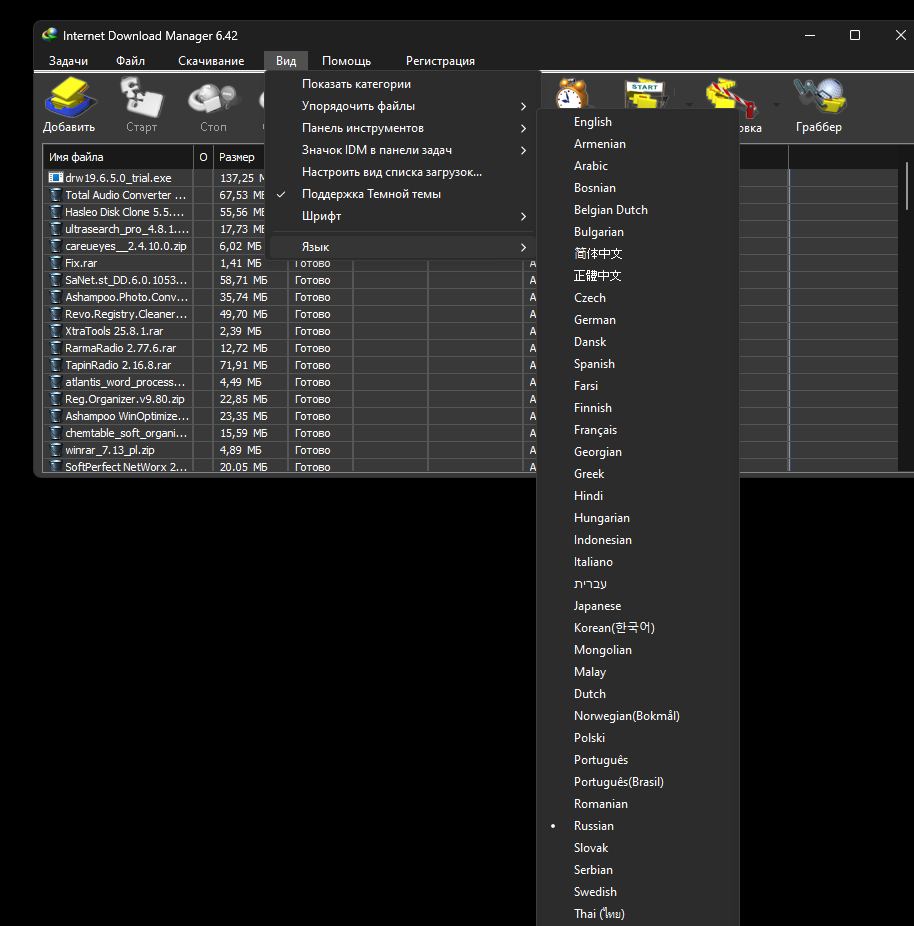Select Japanese language option
Viewport: 914px width, 926px height.
(x=638, y=606)
